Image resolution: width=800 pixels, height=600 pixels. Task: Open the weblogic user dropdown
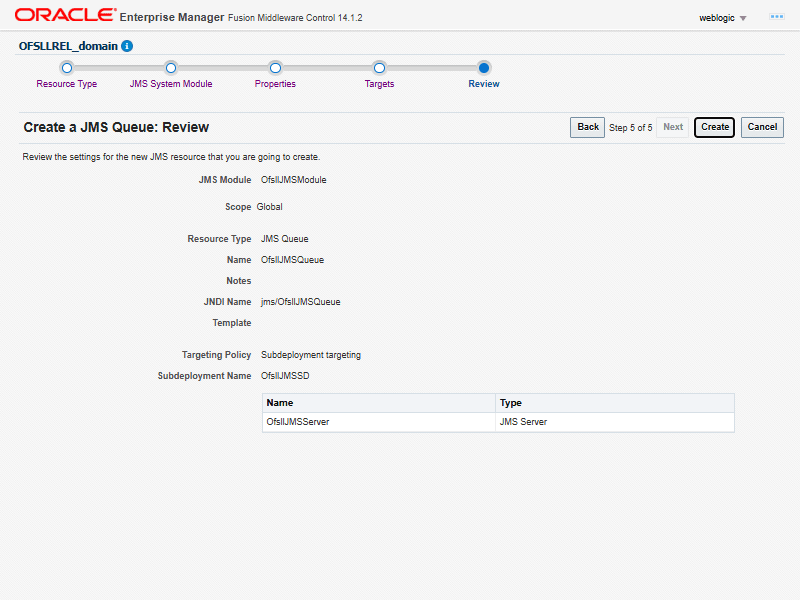(722, 18)
